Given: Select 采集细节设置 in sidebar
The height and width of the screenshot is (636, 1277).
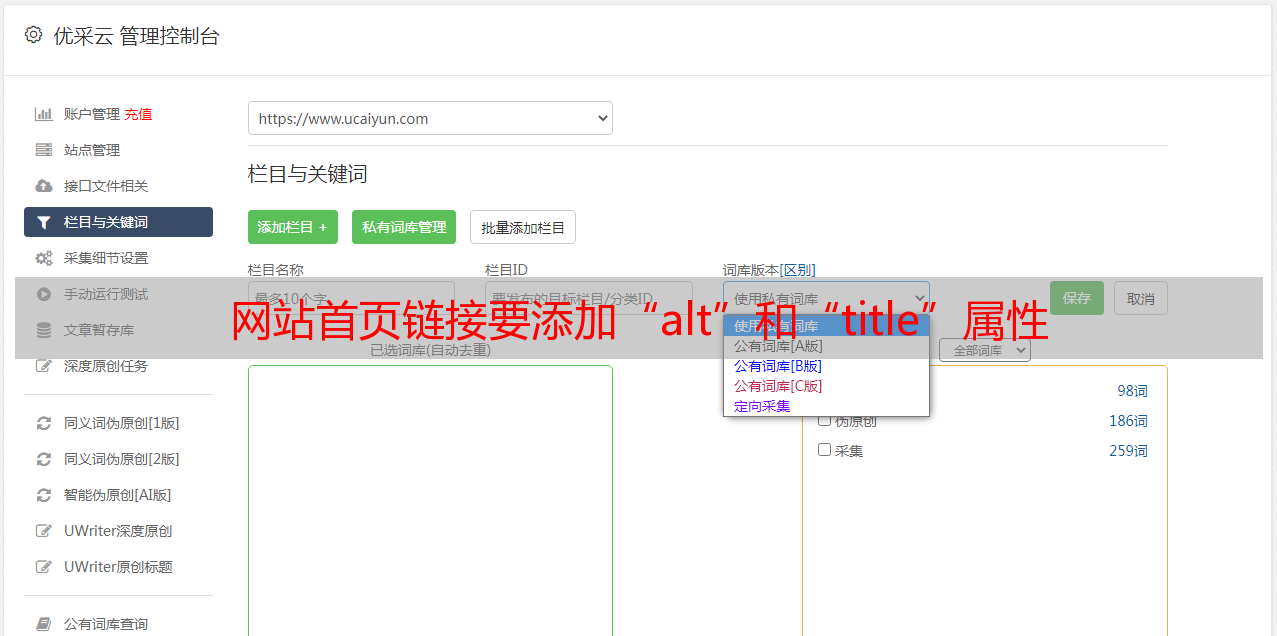Looking at the screenshot, I should click(106, 258).
